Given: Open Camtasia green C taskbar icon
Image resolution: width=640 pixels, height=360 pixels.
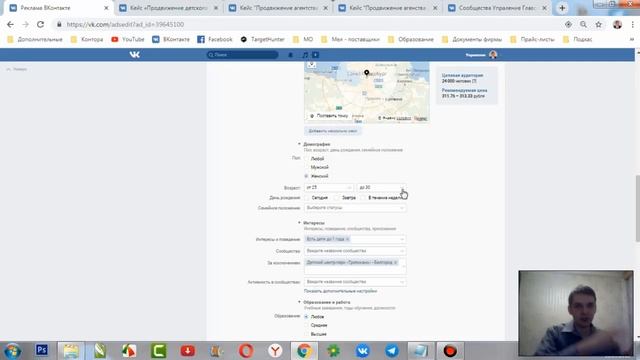Looking at the screenshot, I should 158,351.
